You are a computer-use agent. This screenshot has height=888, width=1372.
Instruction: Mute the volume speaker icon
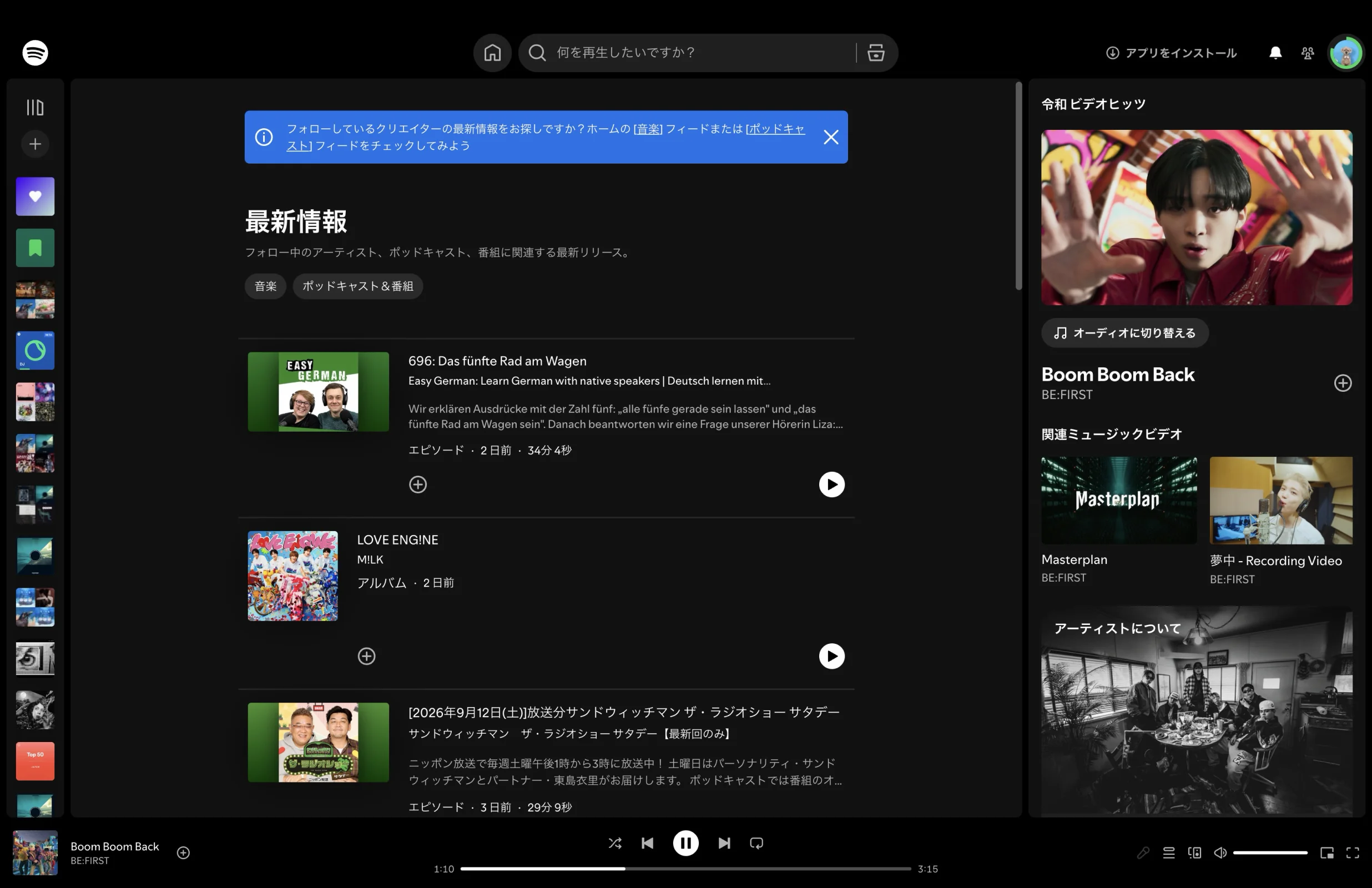[x=1220, y=853]
